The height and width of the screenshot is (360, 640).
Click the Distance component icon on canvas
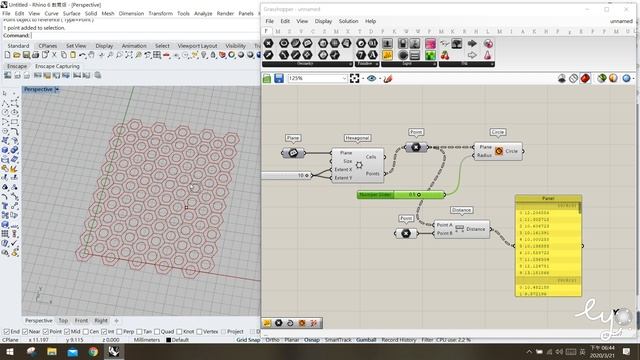point(460,228)
